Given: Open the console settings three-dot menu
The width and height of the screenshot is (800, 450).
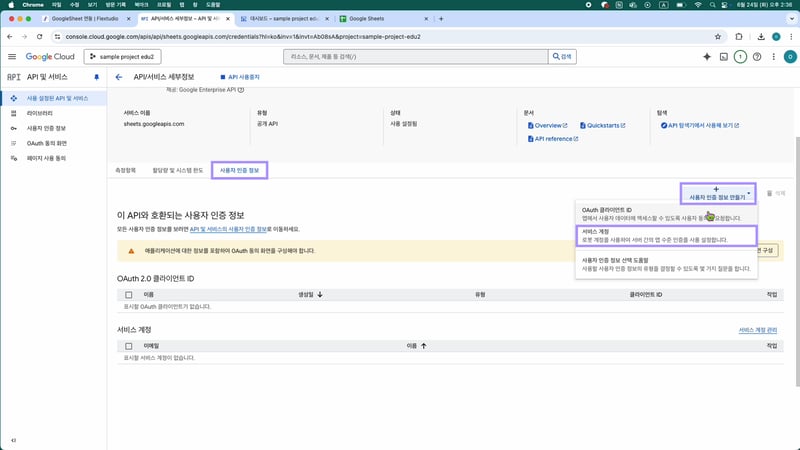Looking at the screenshot, I should point(773,57).
